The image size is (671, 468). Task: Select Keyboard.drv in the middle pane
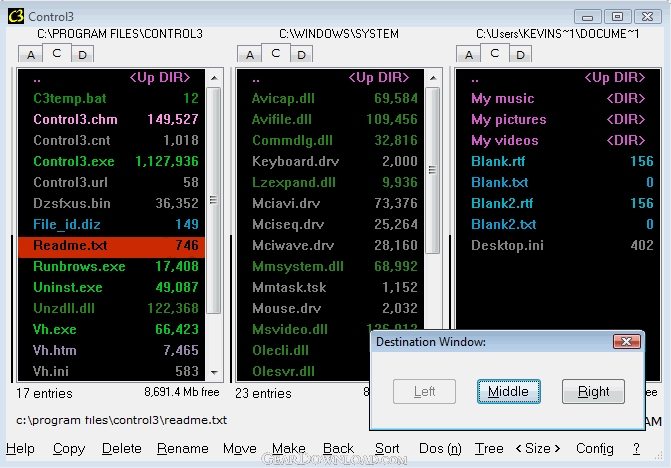point(330,161)
